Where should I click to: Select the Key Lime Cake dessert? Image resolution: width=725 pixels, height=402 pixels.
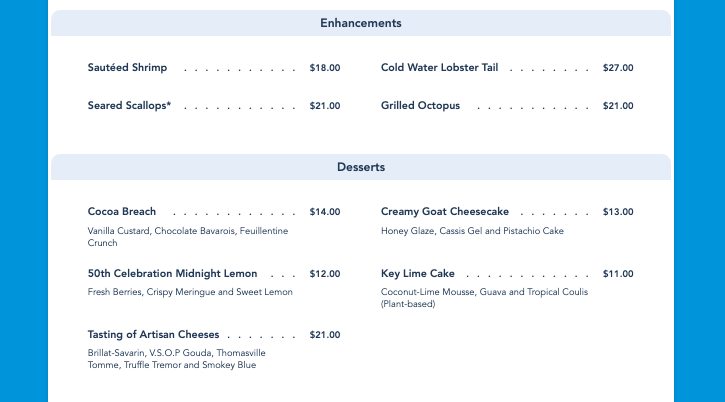click(x=418, y=273)
